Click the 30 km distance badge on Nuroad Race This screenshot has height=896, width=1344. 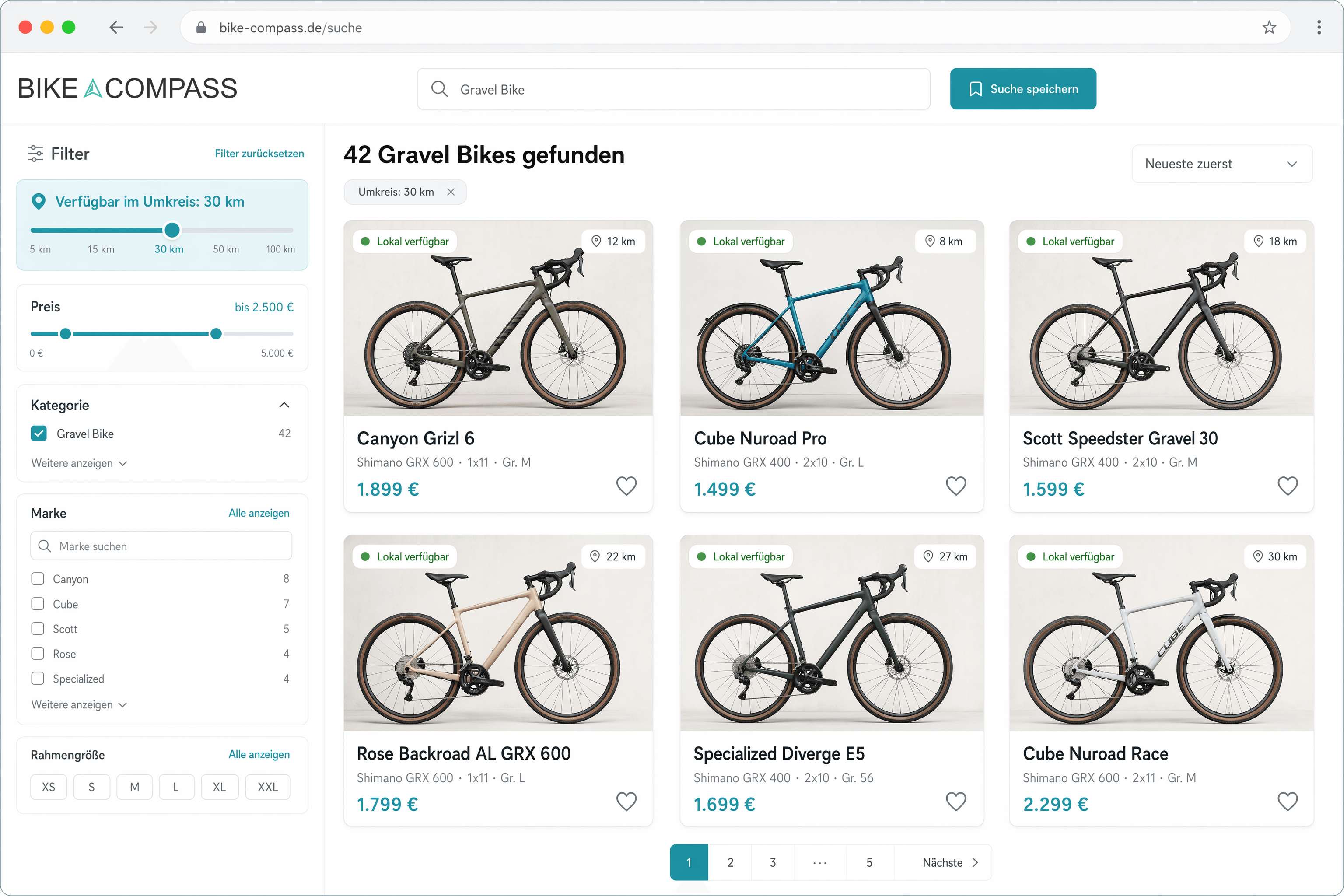point(1275,556)
